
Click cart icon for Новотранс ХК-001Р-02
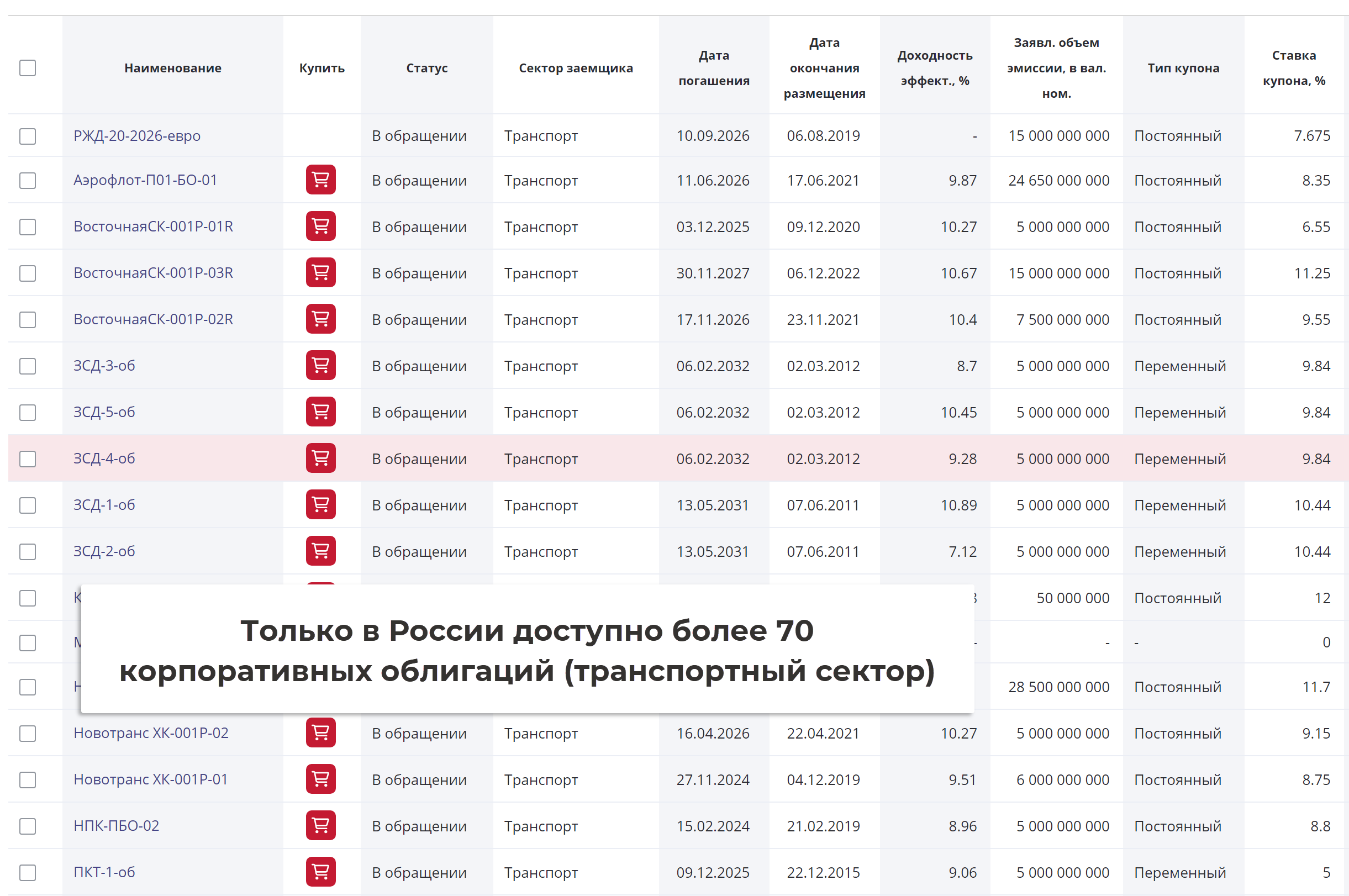pyautogui.click(x=320, y=732)
